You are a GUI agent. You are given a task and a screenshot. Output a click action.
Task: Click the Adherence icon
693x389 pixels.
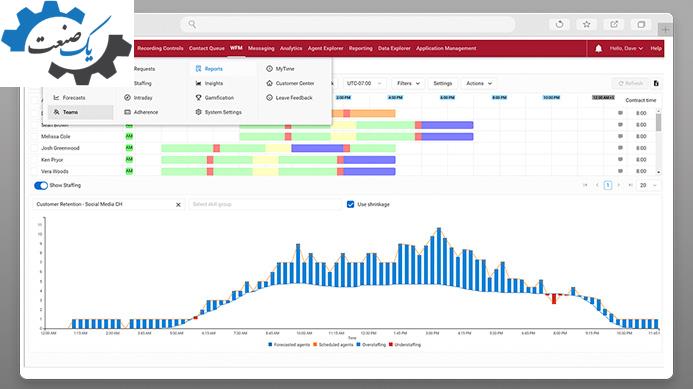click(x=127, y=112)
